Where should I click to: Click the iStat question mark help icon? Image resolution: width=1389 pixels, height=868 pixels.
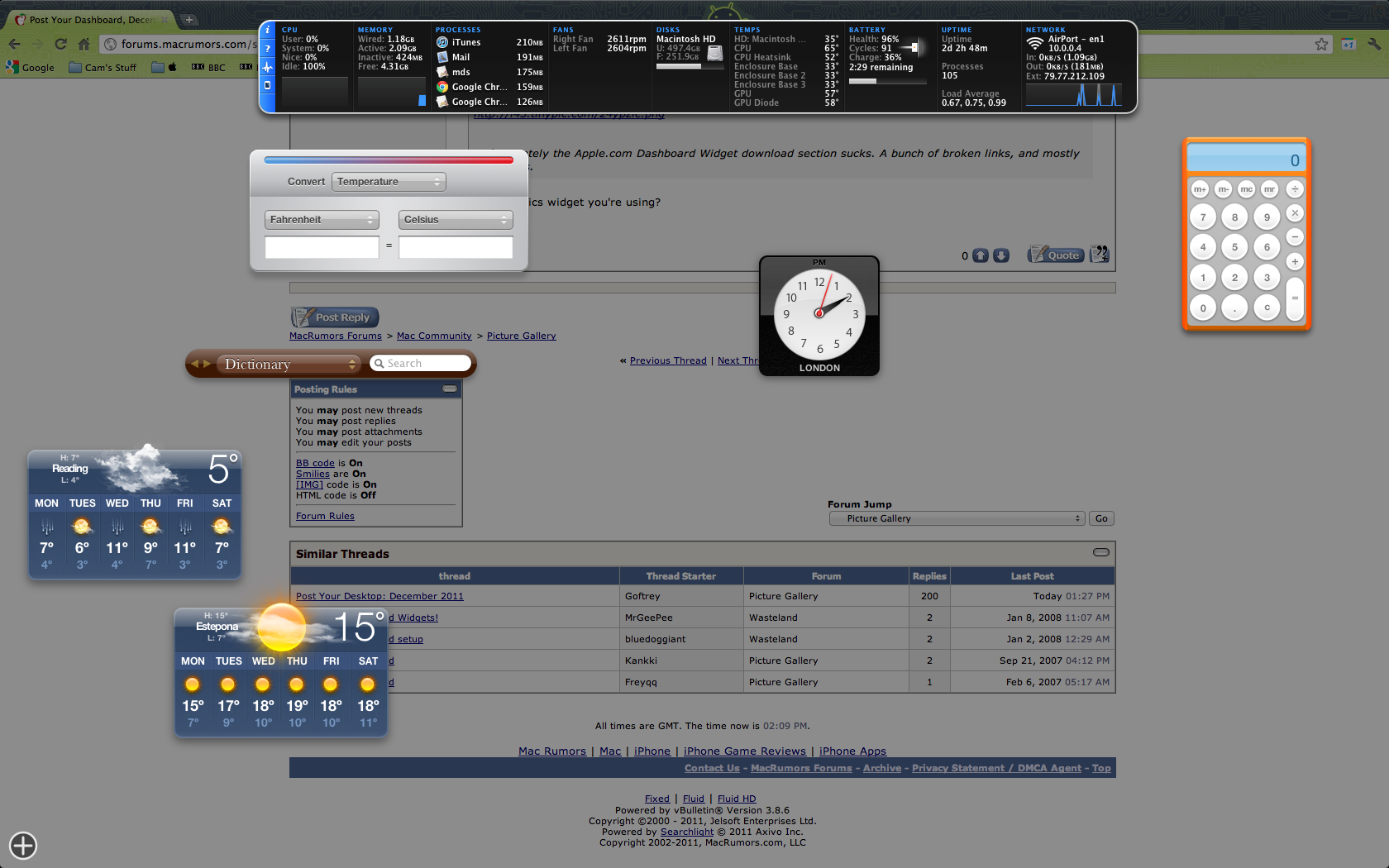[267, 48]
